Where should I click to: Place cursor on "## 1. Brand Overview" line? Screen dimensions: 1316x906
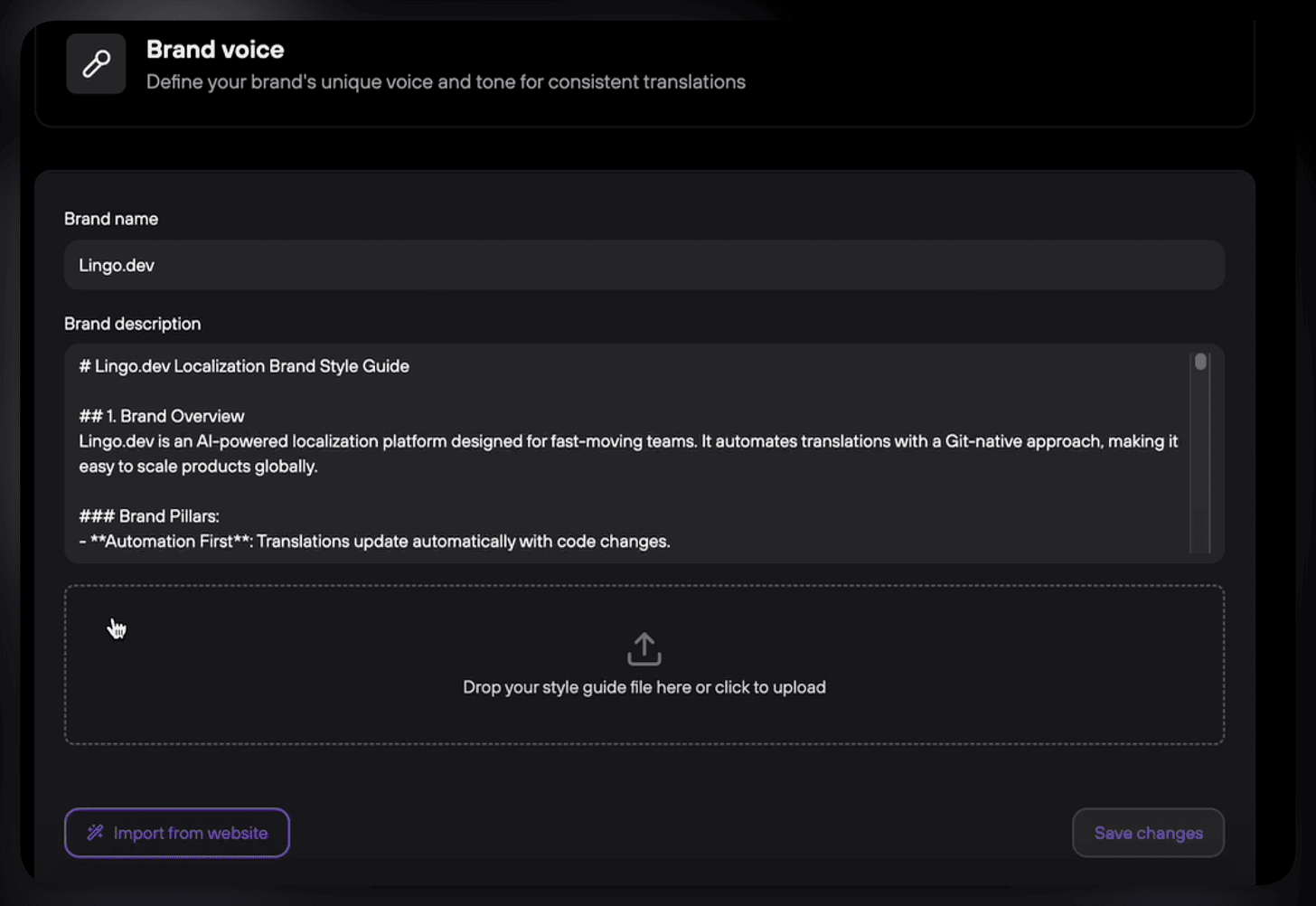tap(163, 416)
